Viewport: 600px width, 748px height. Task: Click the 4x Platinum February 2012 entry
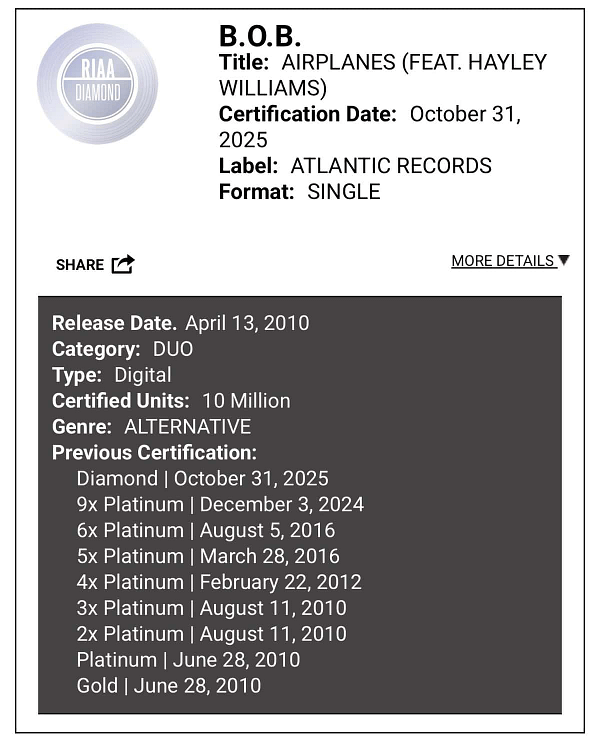tap(219, 582)
